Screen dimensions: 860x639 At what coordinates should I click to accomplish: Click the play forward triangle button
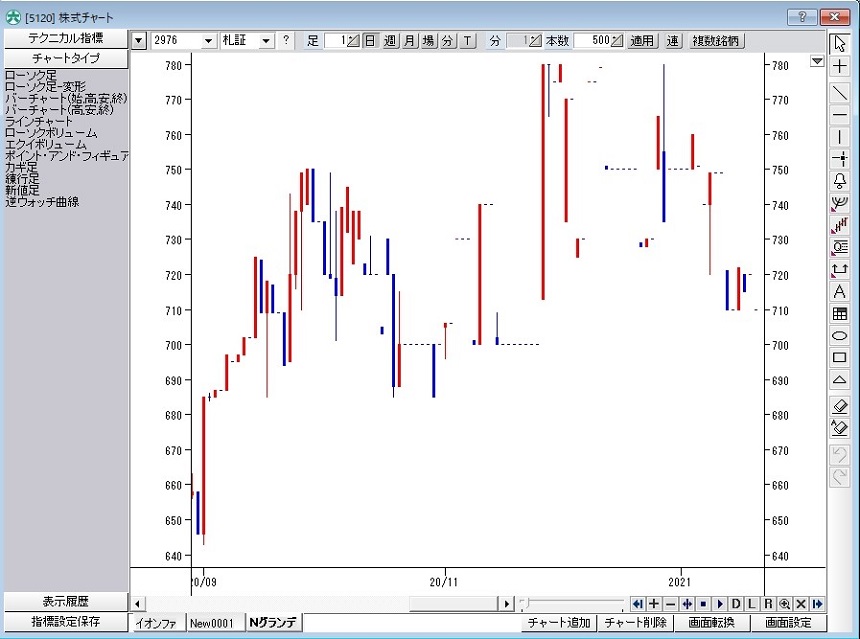(x=720, y=604)
